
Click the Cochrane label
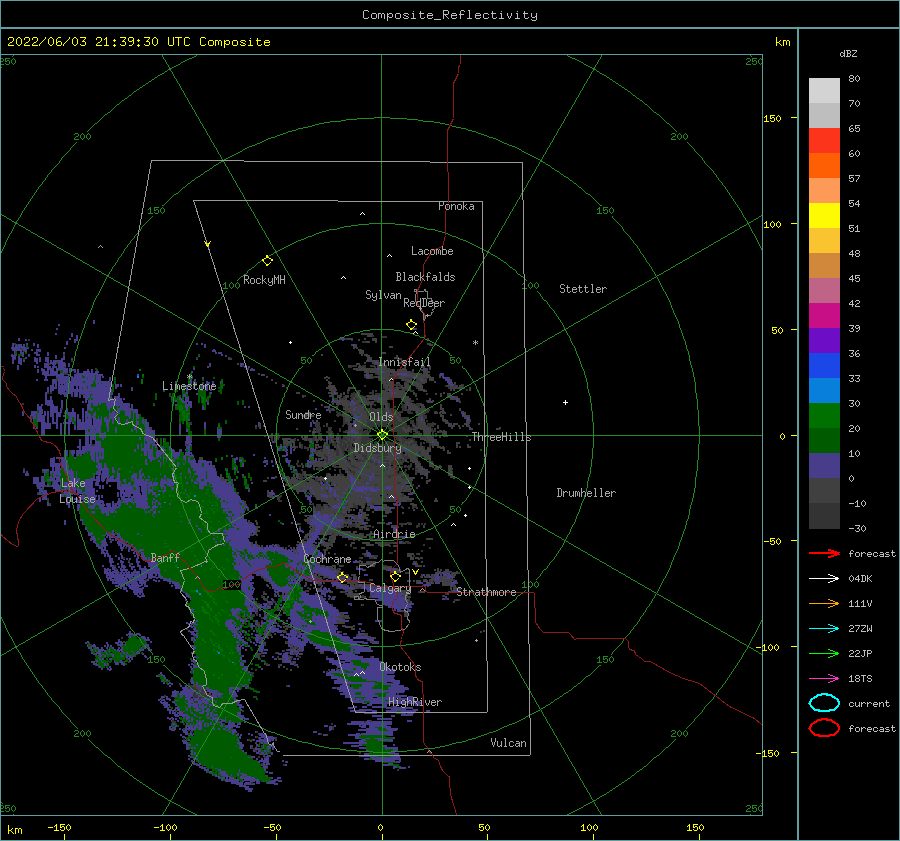(327, 559)
